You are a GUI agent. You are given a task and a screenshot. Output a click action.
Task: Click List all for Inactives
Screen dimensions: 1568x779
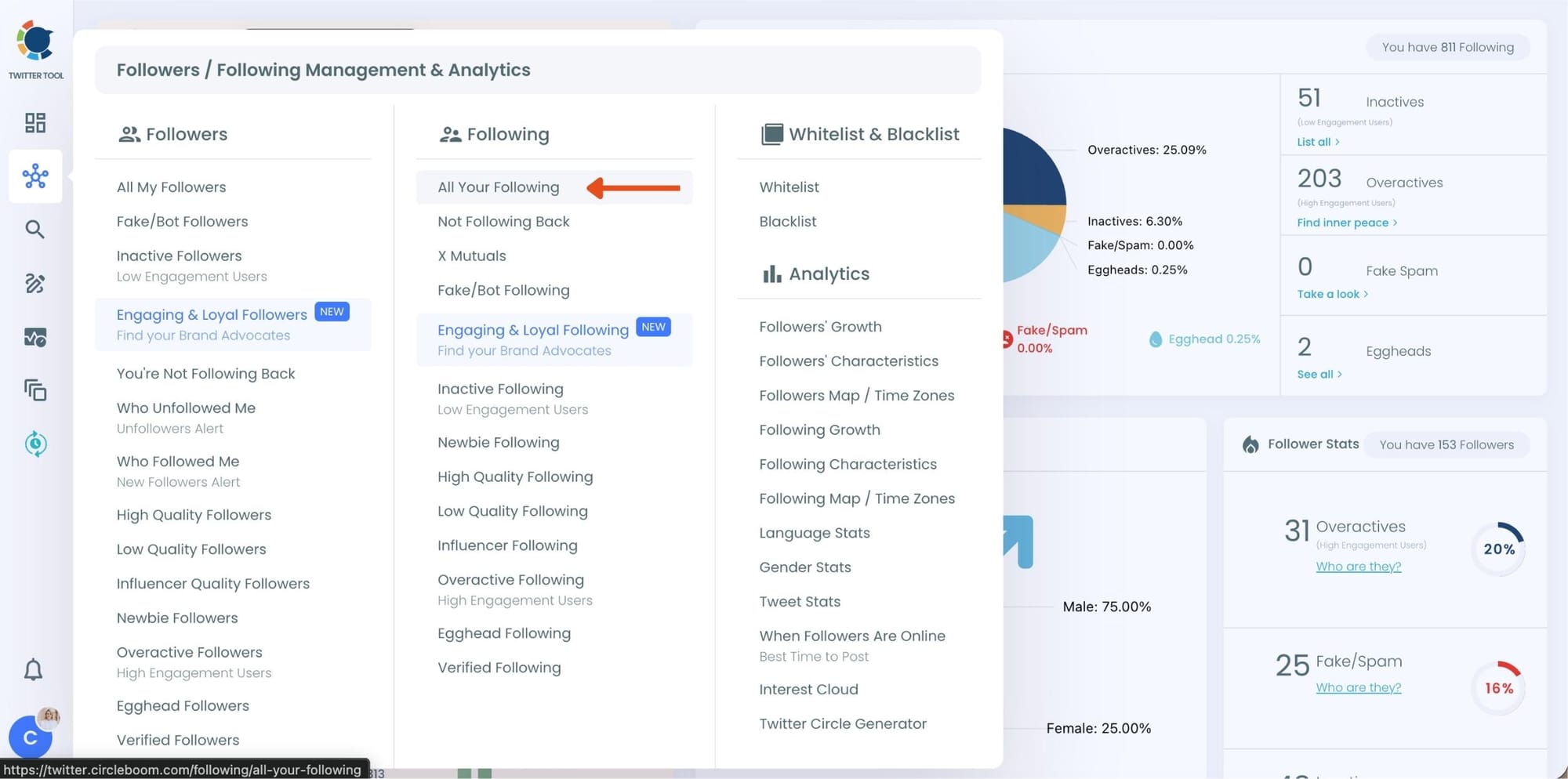[x=1313, y=141]
